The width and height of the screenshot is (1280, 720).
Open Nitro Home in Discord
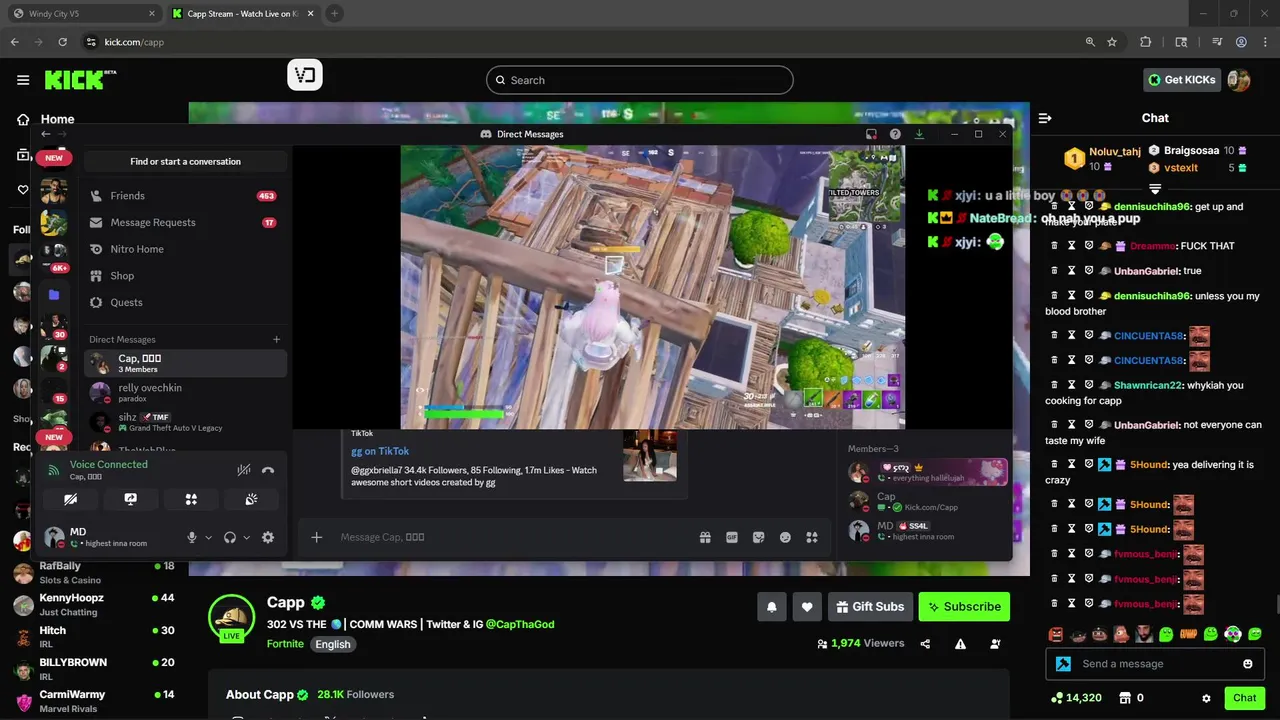coord(185,249)
